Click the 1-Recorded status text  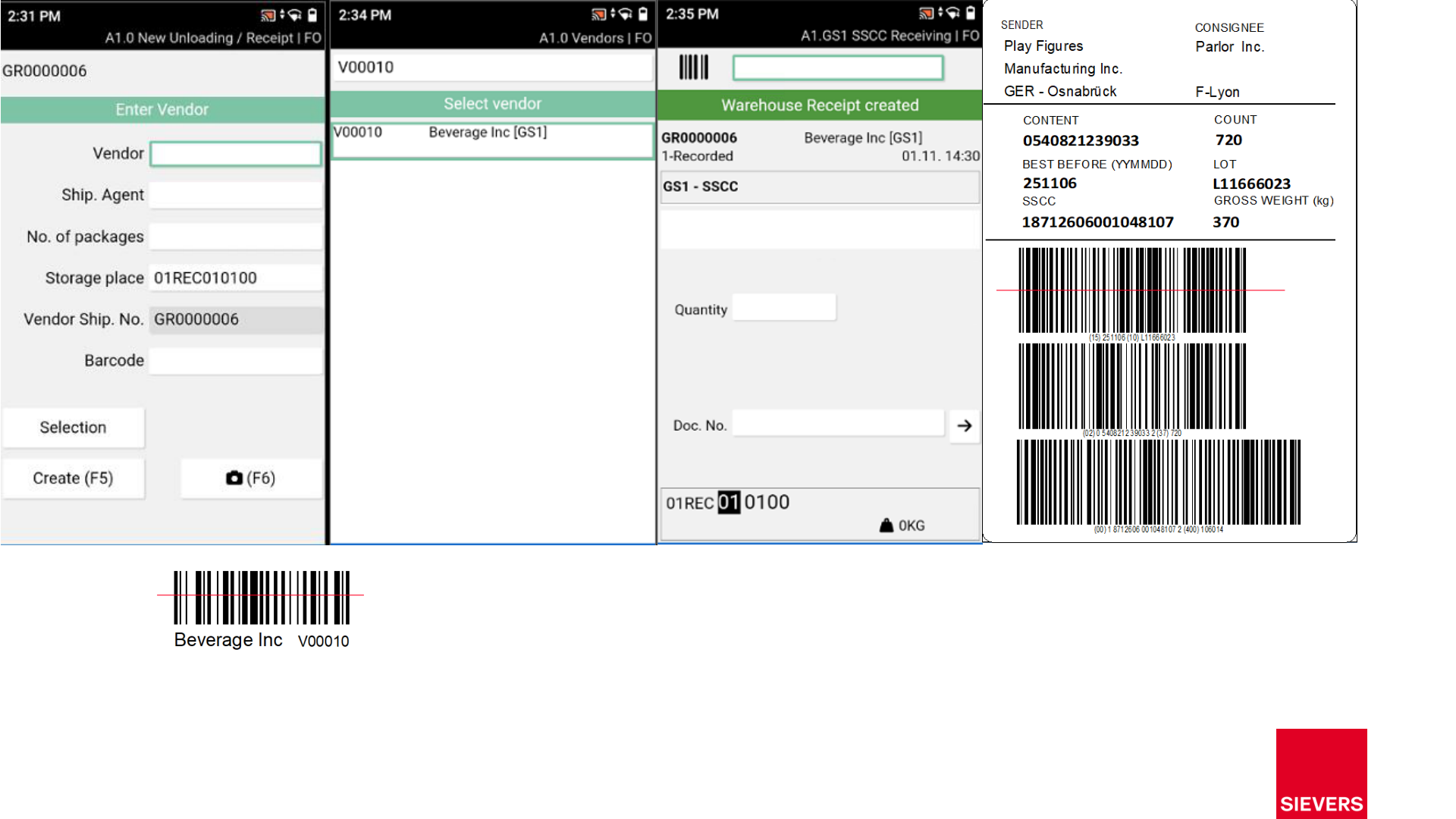[x=697, y=156]
